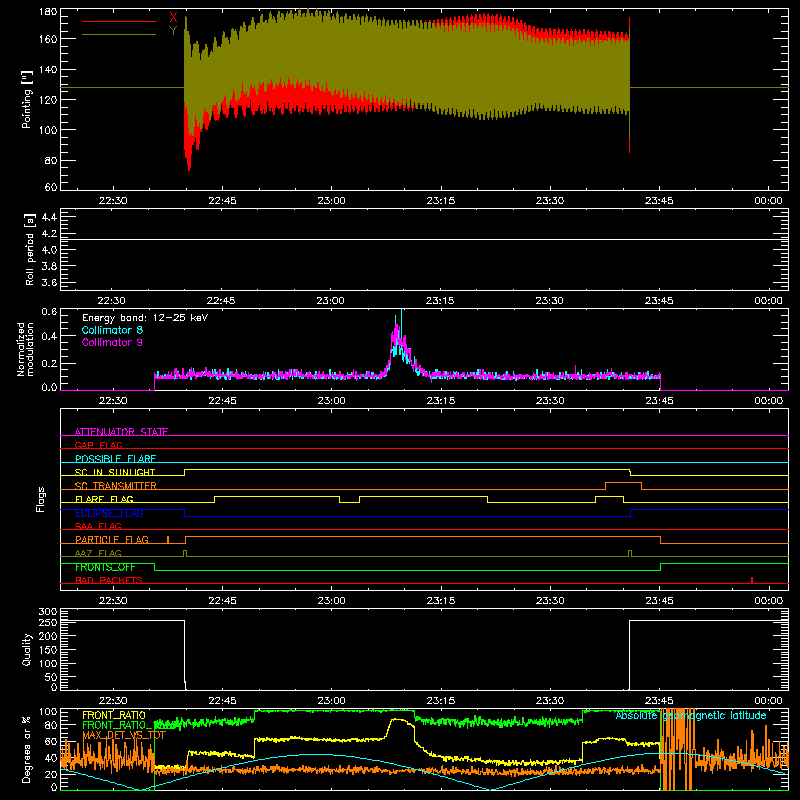This screenshot has height=800, width=800.
Task: Click the 'Absolute geomagnetic latitude' label
Action: [691, 715]
